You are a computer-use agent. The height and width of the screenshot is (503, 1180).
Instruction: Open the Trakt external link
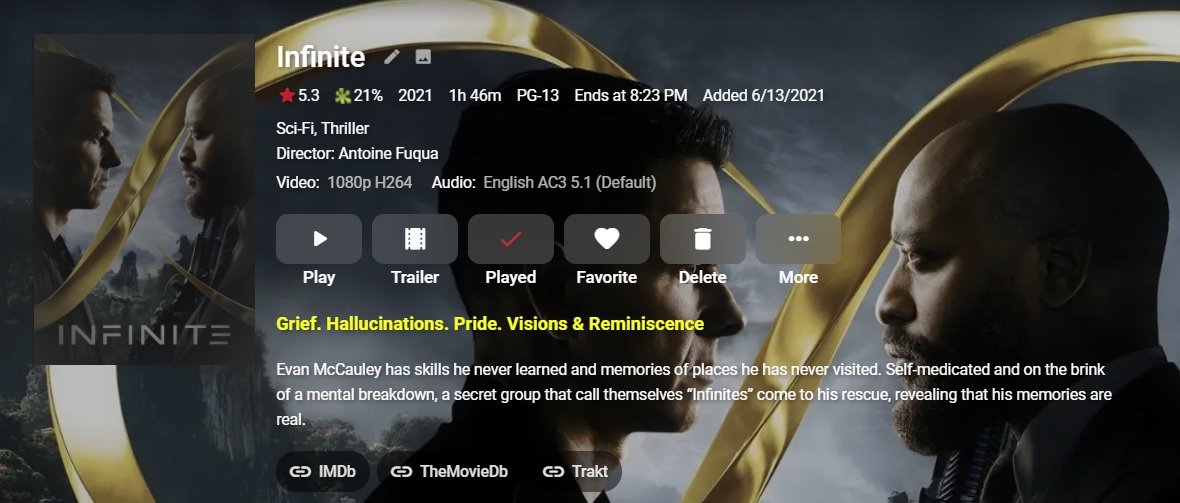pos(575,471)
